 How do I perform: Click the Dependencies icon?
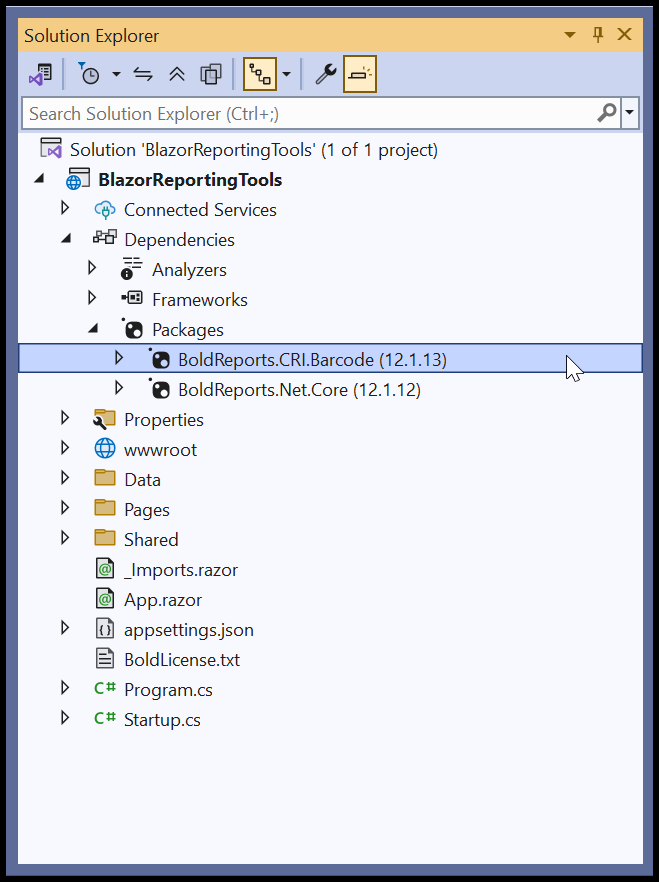(105, 237)
